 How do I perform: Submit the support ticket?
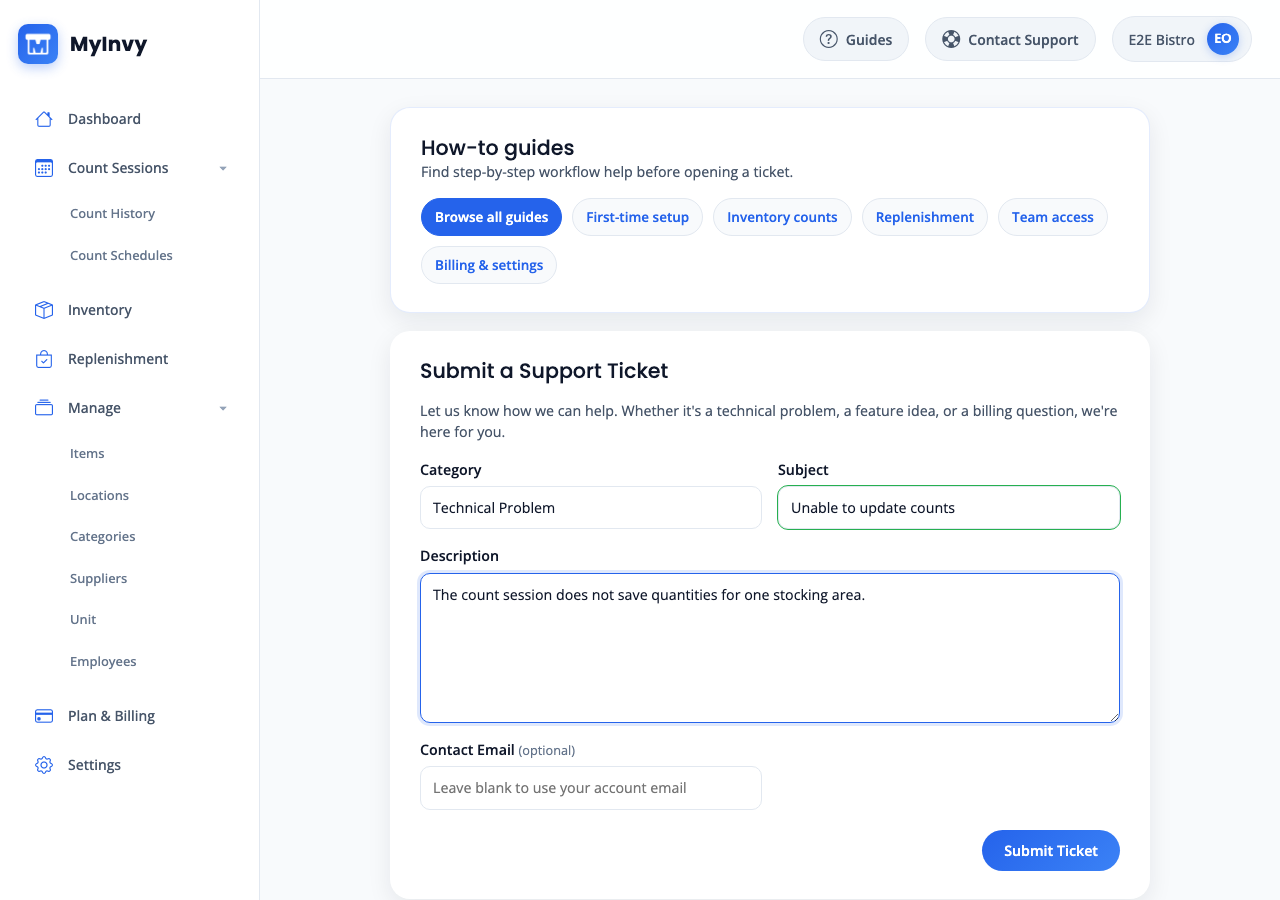pos(1051,851)
